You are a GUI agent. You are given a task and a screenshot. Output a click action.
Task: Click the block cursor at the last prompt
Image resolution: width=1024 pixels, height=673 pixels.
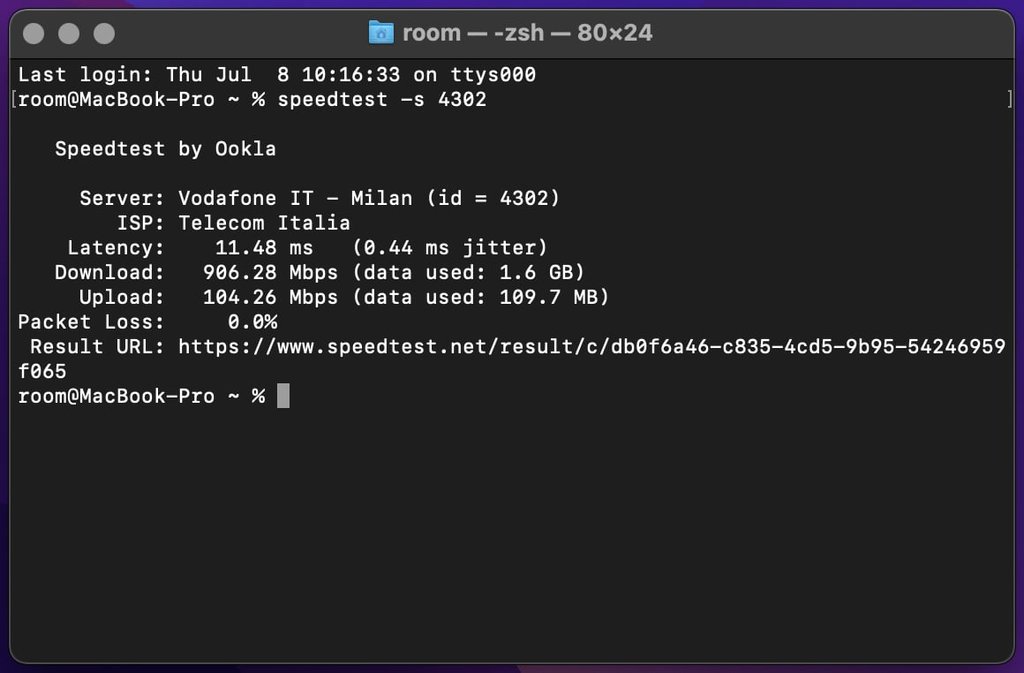pyautogui.click(x=283, y=396)
